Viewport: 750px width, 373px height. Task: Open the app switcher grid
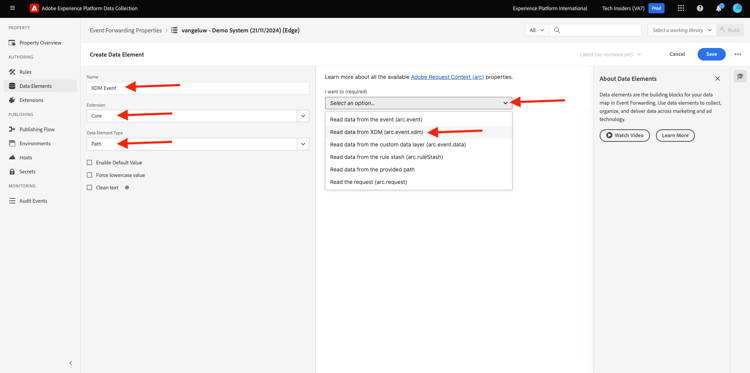pyautogui.click(x=681, y=8)
